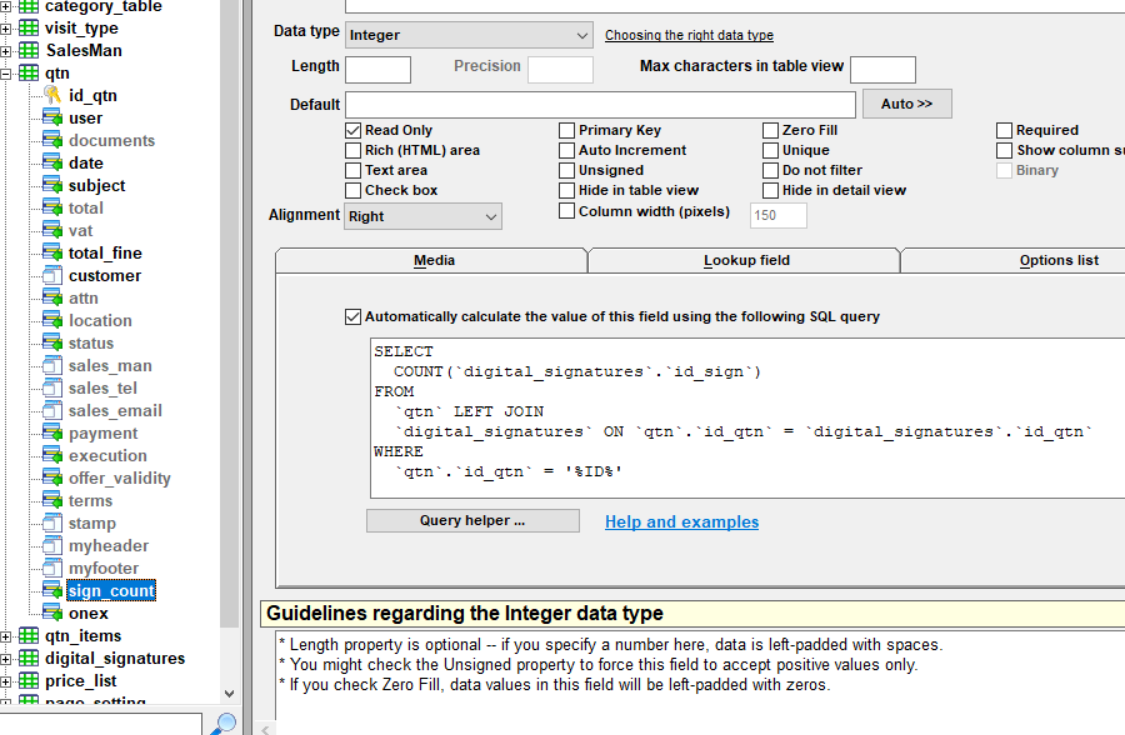Click the onex field icon

[x=52, y=613]
